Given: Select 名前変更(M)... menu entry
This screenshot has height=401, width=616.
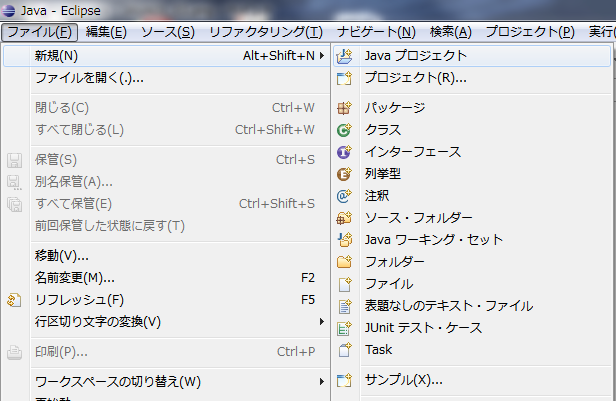Looking at the screenshot, I should (167, 278).
